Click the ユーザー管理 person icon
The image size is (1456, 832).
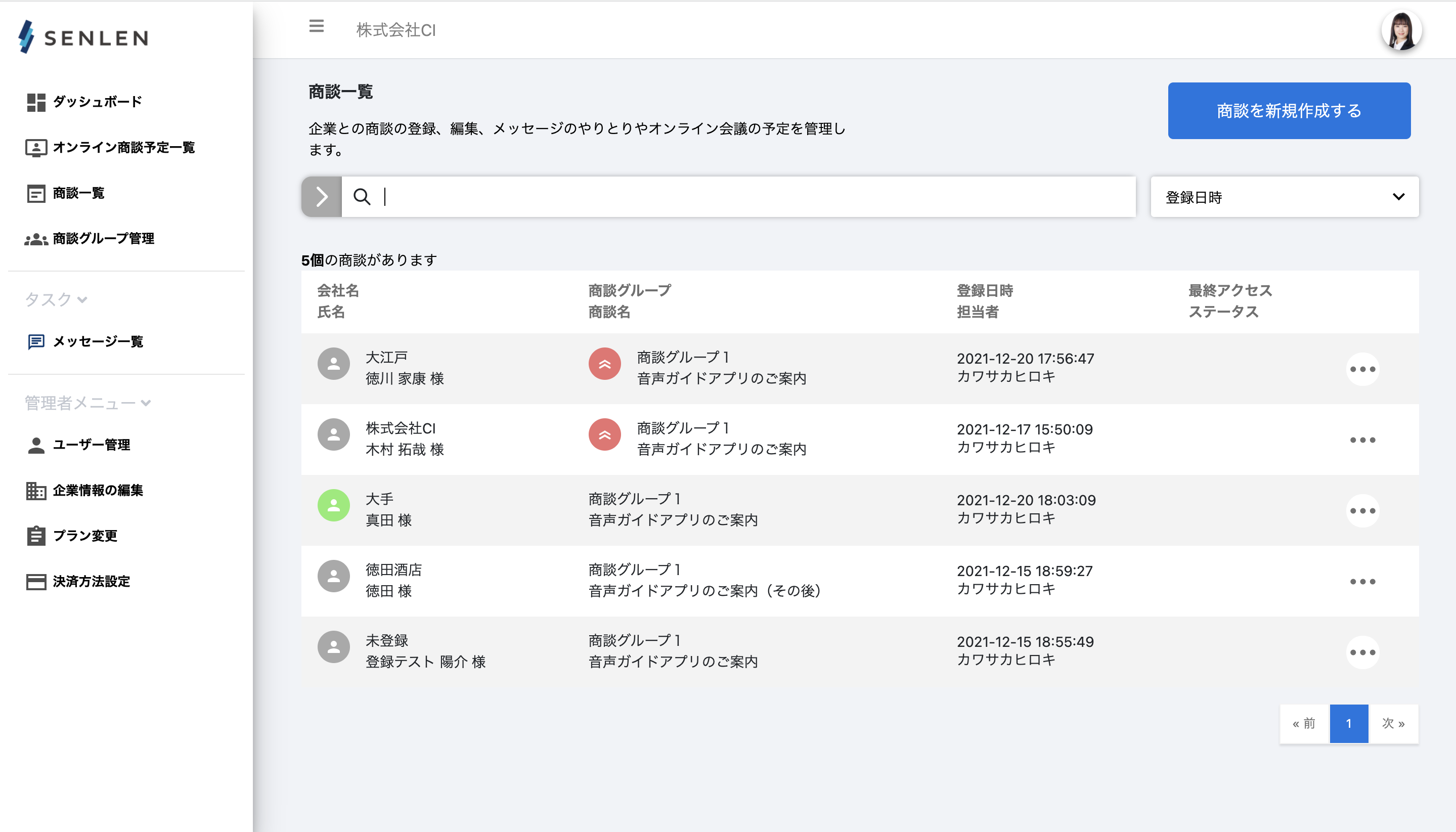(x=36, y=445)
